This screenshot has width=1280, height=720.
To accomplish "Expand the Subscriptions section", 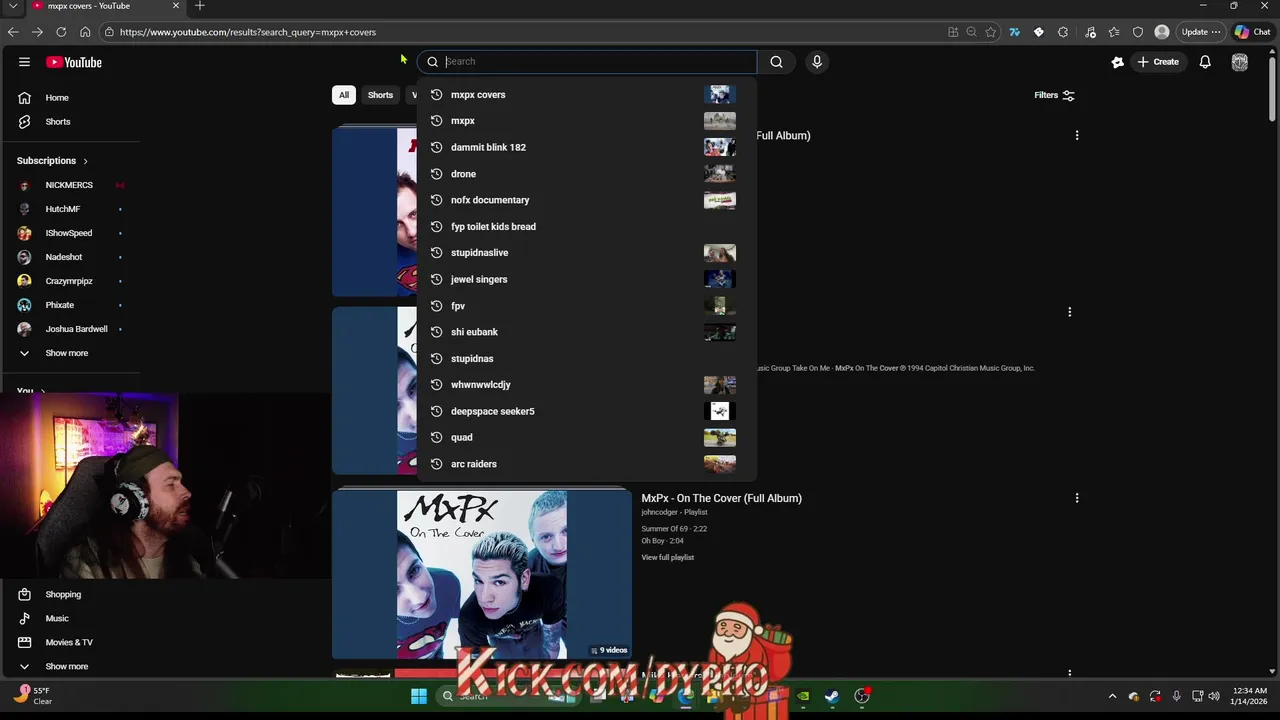I will click(52, 161).
